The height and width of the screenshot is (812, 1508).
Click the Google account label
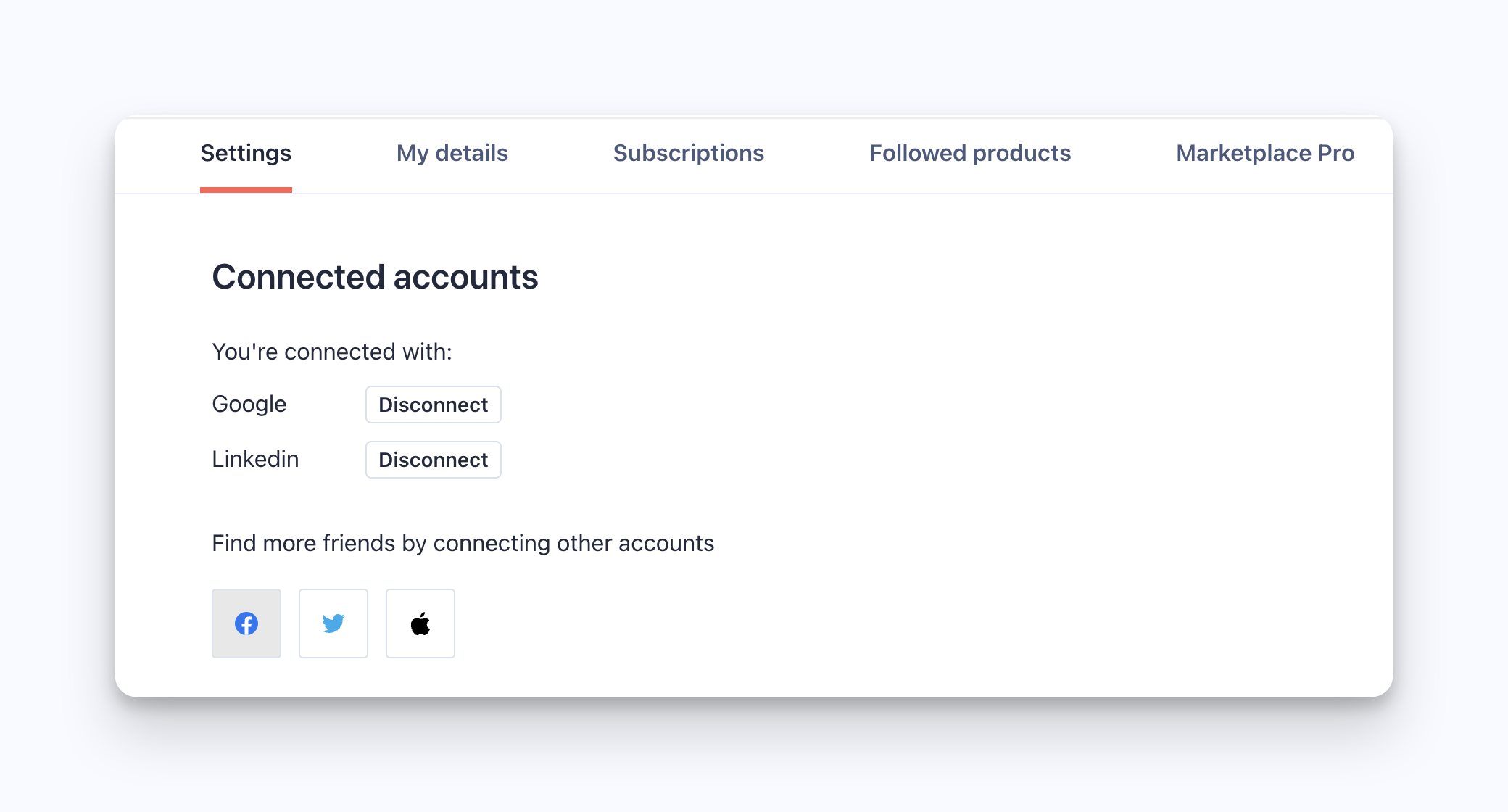coord(249,404)
